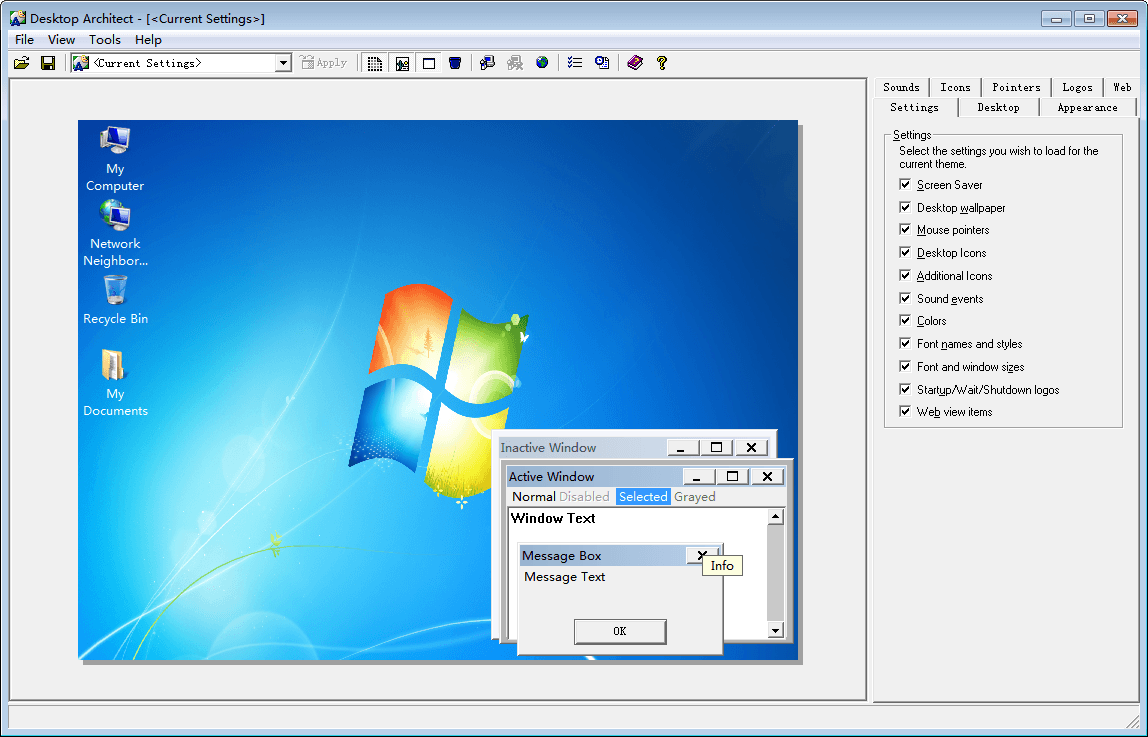Click the grayed Apply toolbar button
The image size is (1148, 737).
click(324, 63)
